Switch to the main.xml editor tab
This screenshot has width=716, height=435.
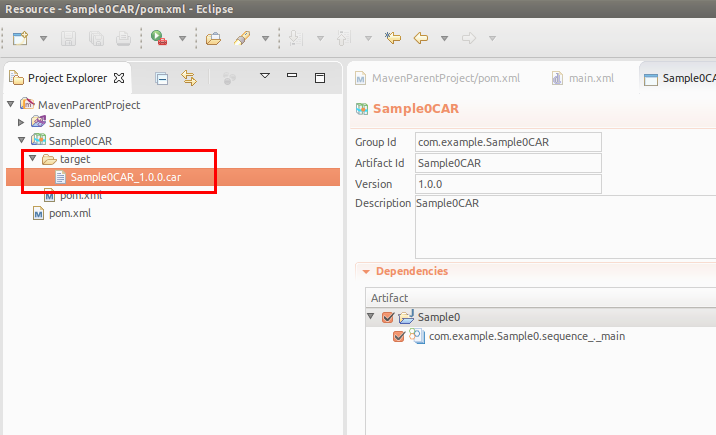pyautogui.click(x=590, y=77)
